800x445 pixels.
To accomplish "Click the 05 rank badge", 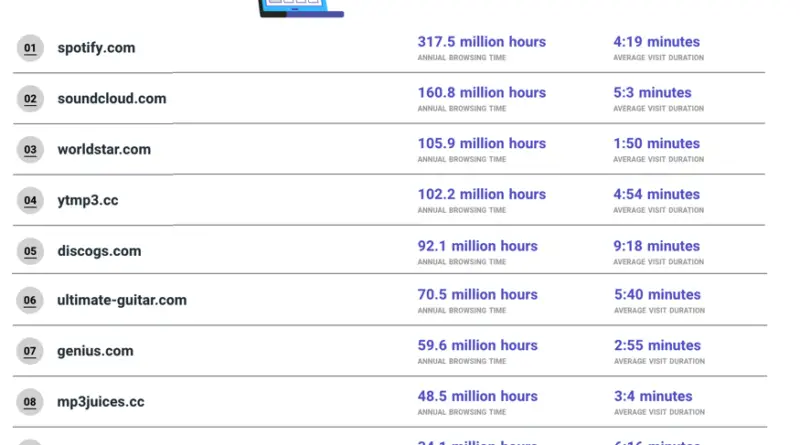I will tap(30, 251).
